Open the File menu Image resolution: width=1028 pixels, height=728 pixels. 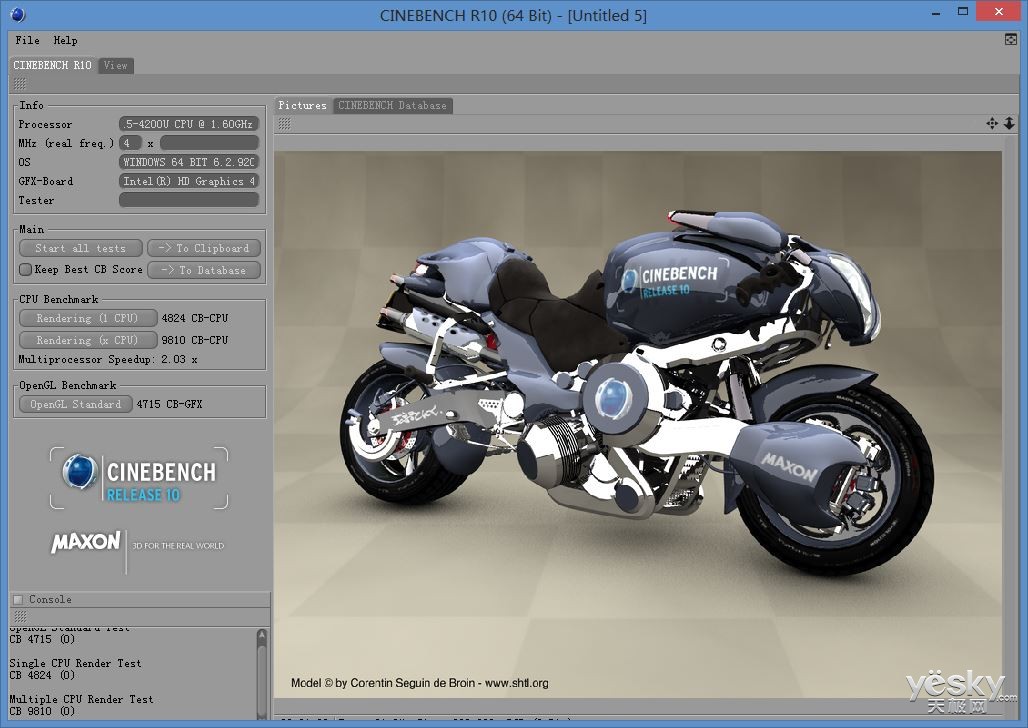(28, 40)
